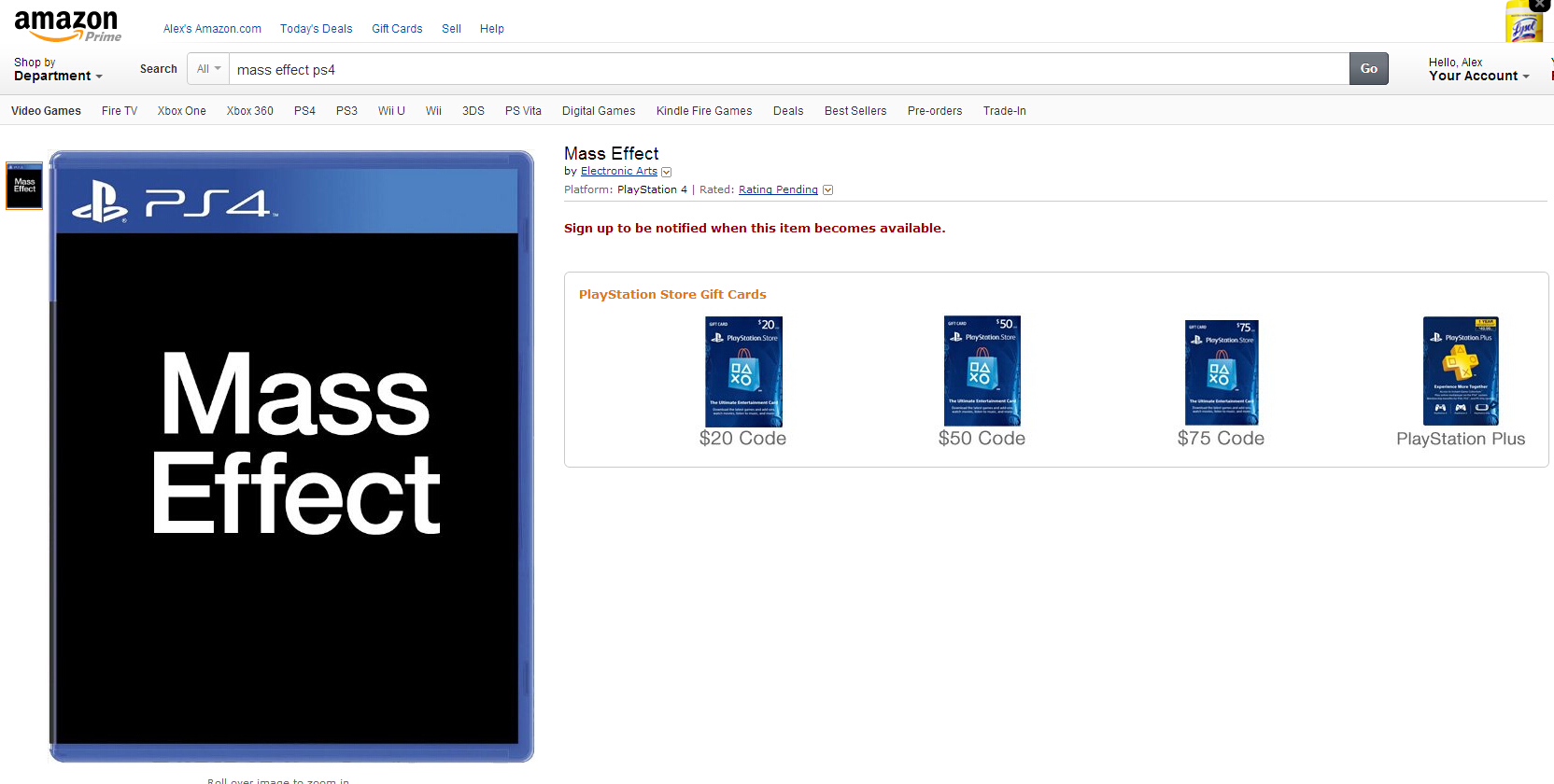Open Gift Cards page
The height and width of the screenshot is (784, 1554).
click(x=397, y=29)
